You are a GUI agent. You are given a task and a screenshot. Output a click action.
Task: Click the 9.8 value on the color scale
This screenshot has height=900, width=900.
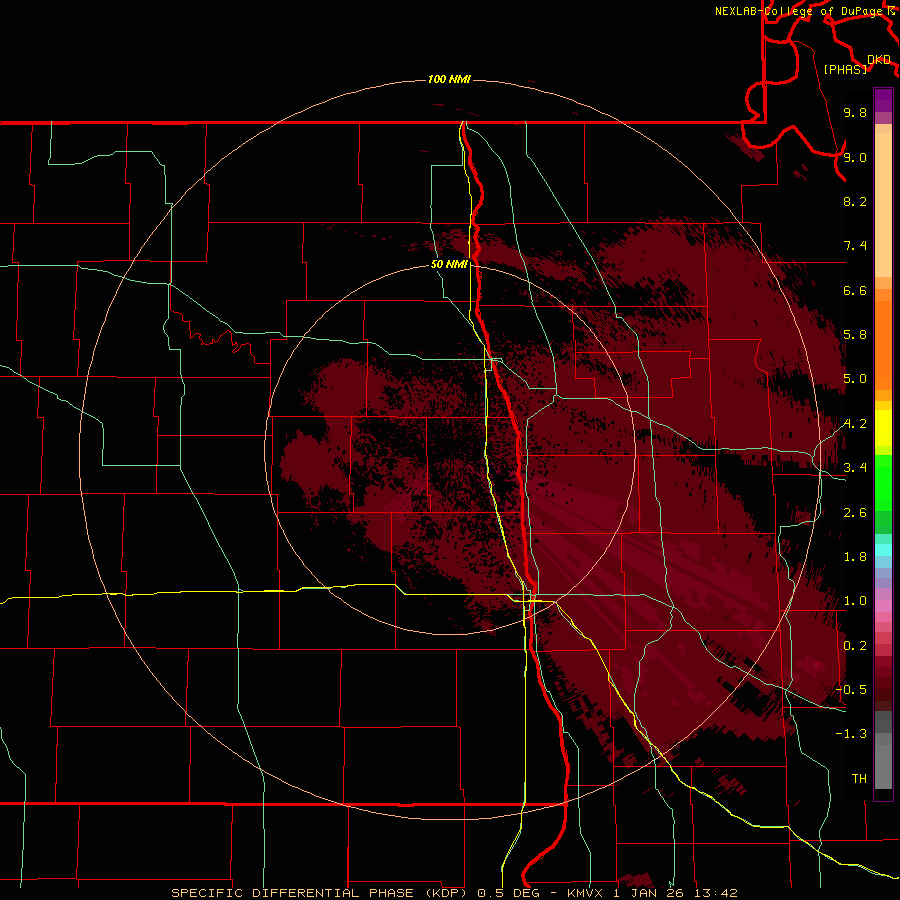855,112
